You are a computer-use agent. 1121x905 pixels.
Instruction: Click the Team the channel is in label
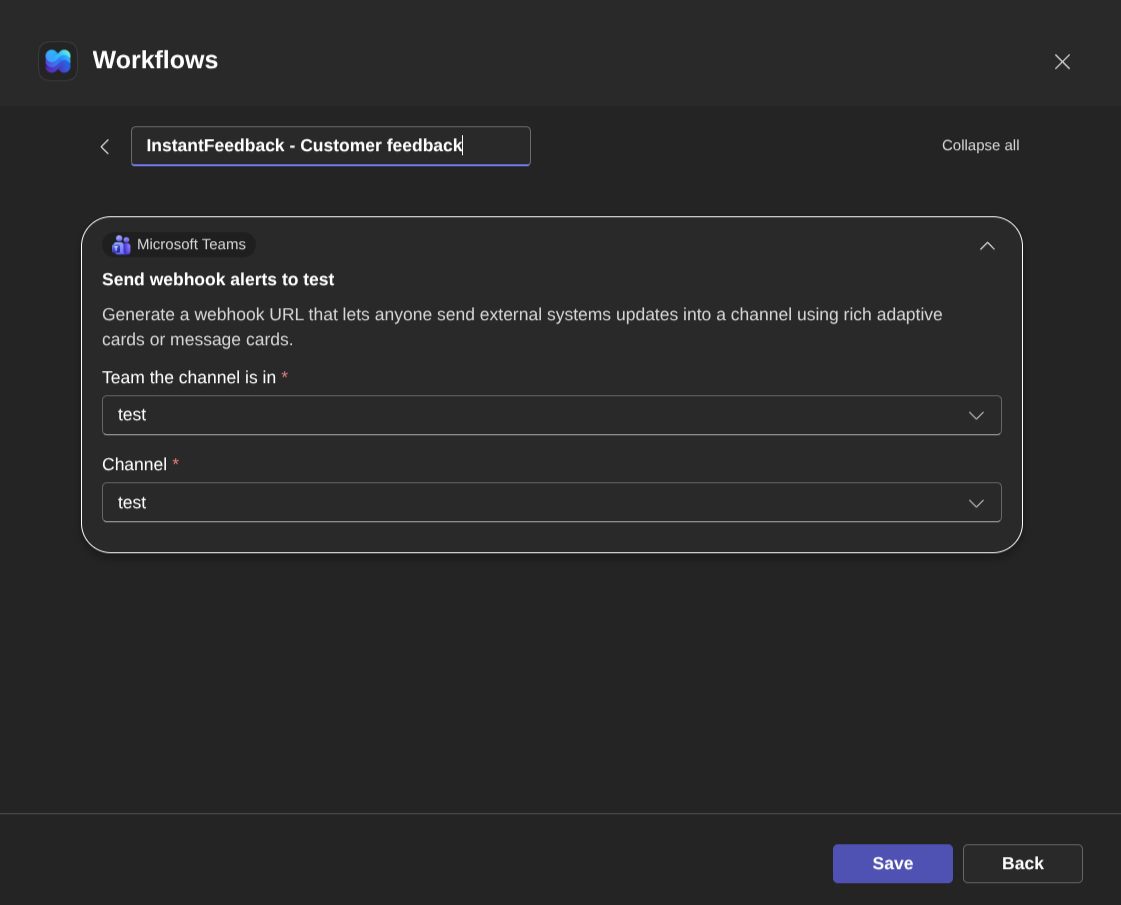189,377
